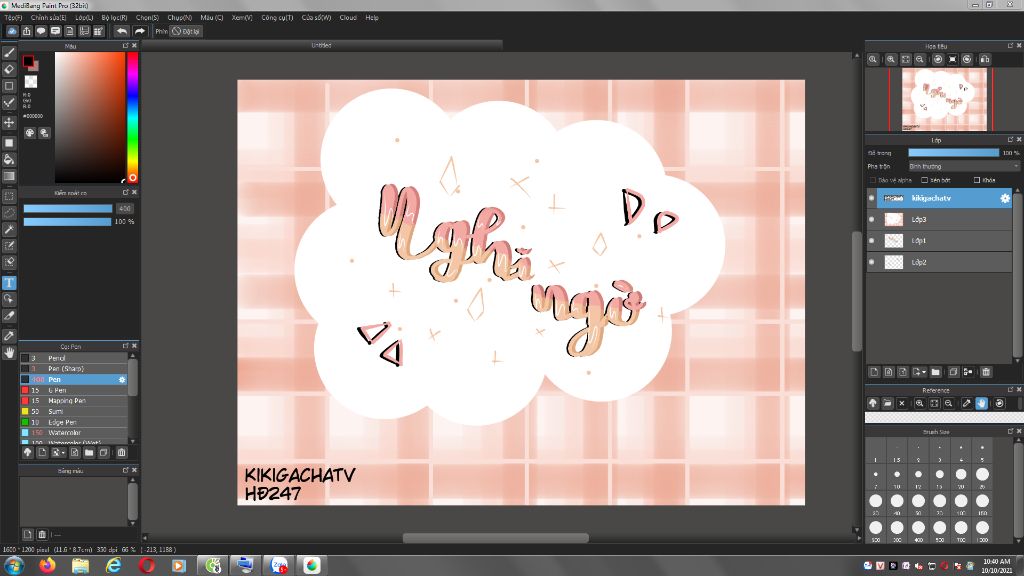Enable the Bảo vệ alpha checkbox
Screen dimensions: 1024x576
click(872, 180)
